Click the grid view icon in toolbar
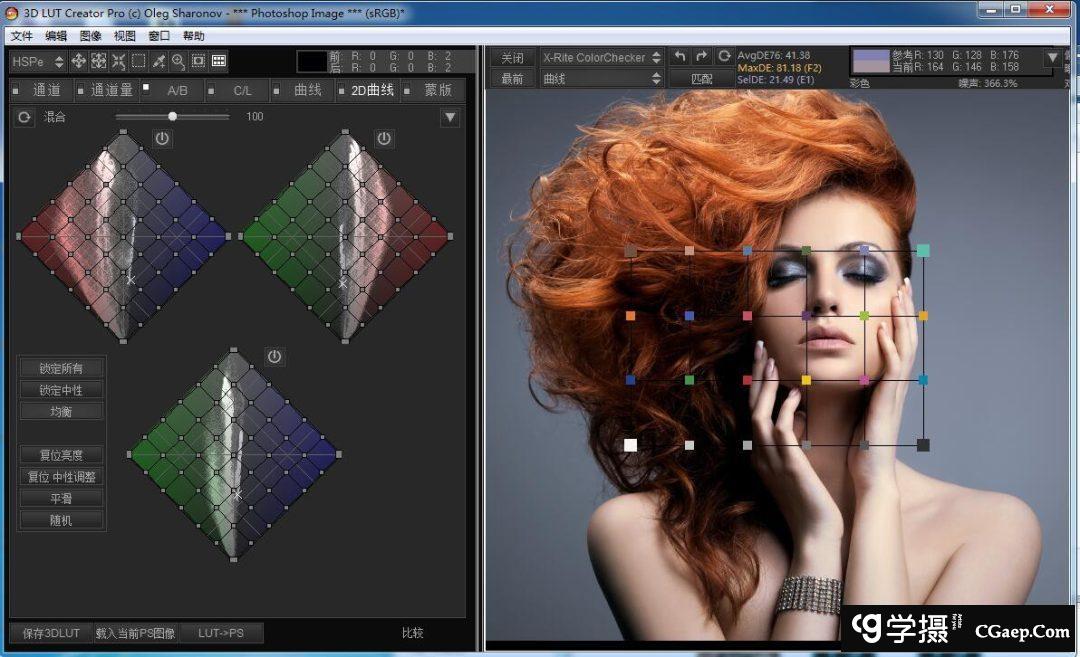Screen dimensions: 1080x657 coord(218,61)
